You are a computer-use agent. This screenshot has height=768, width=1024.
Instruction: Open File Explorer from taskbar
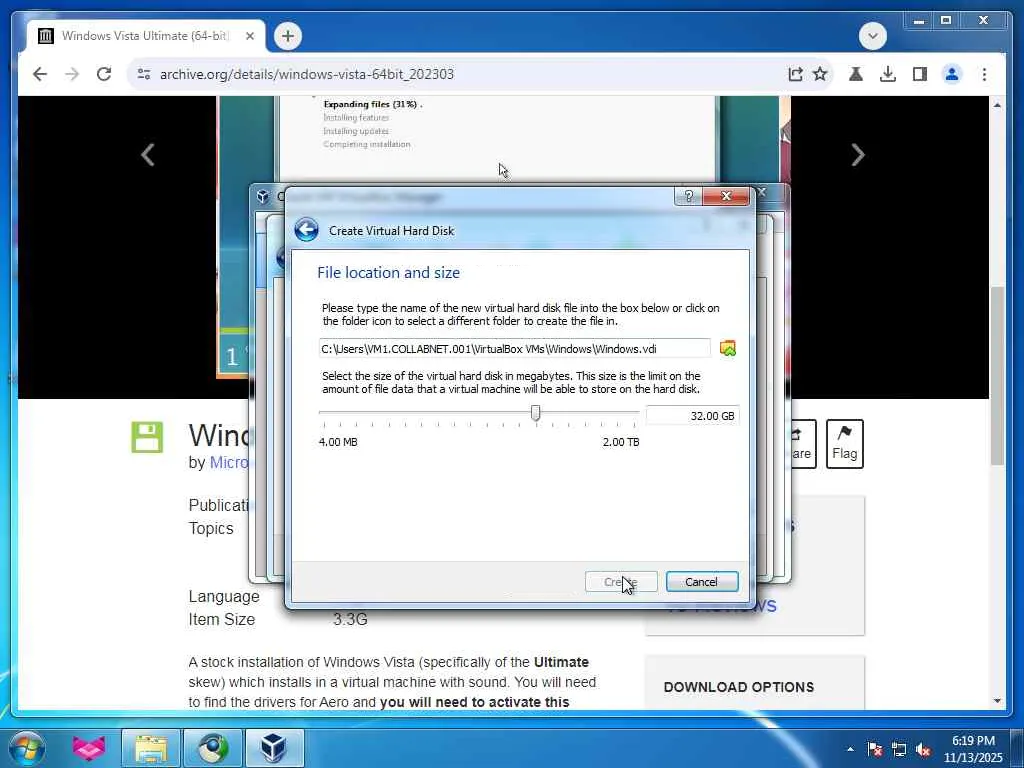[151, 748]
